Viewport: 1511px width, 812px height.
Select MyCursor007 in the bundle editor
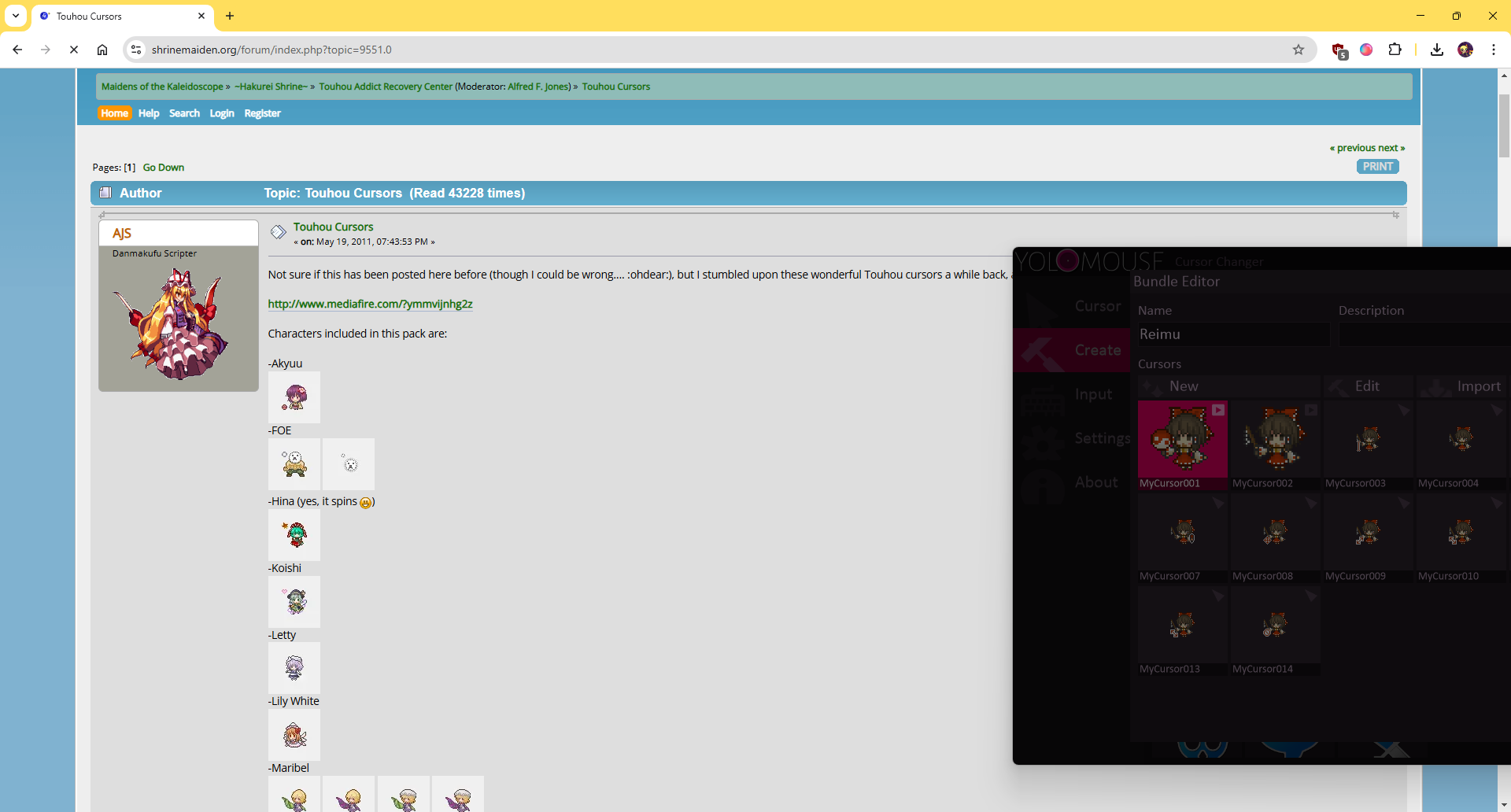pyautogui.click(x=1183, y=538)
